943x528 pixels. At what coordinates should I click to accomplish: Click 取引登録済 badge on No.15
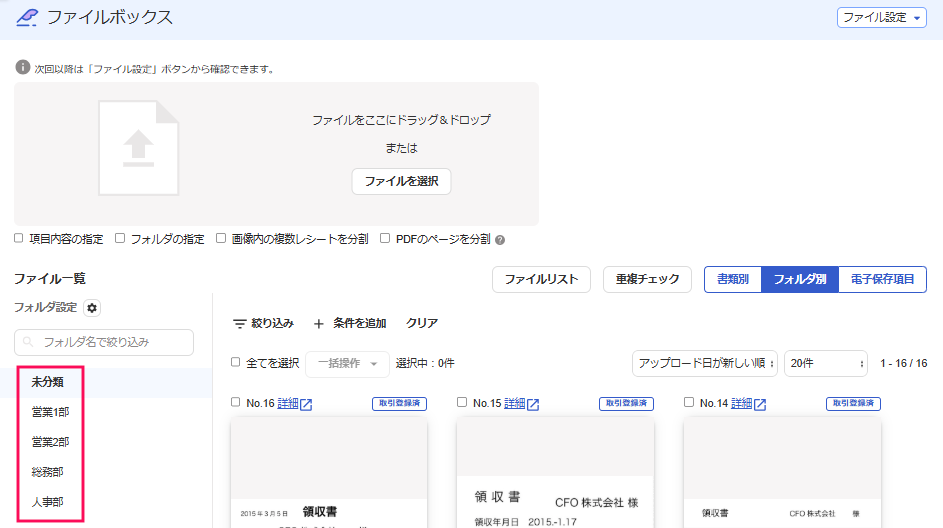pos(626,404)
